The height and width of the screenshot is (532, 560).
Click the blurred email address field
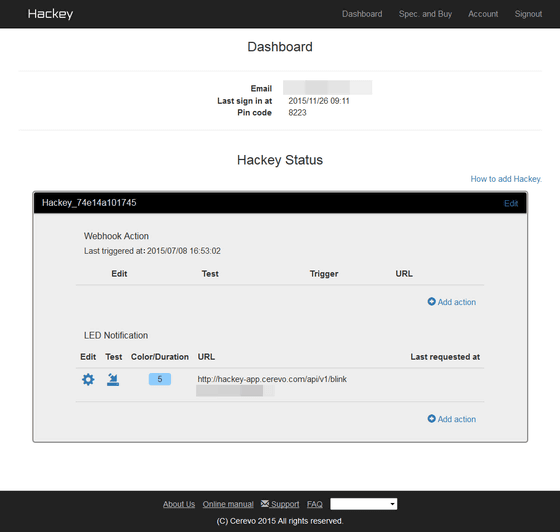[328, 87]
